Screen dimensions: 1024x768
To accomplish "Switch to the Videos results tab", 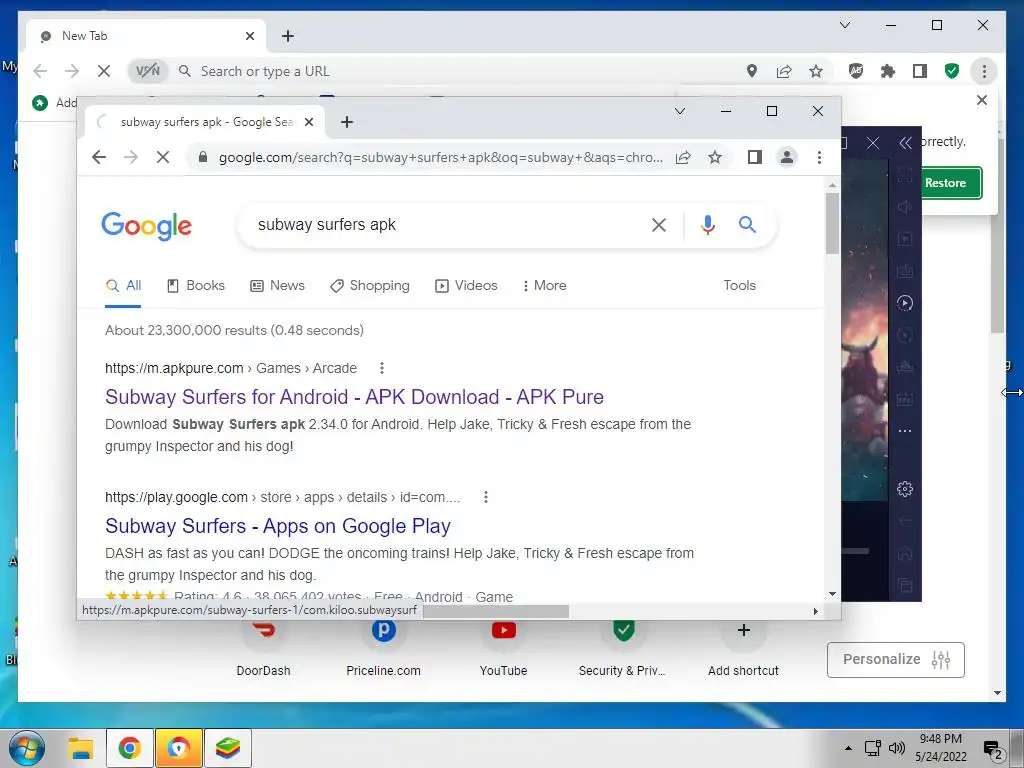I will pyautogui.click(x=466, y=285).
